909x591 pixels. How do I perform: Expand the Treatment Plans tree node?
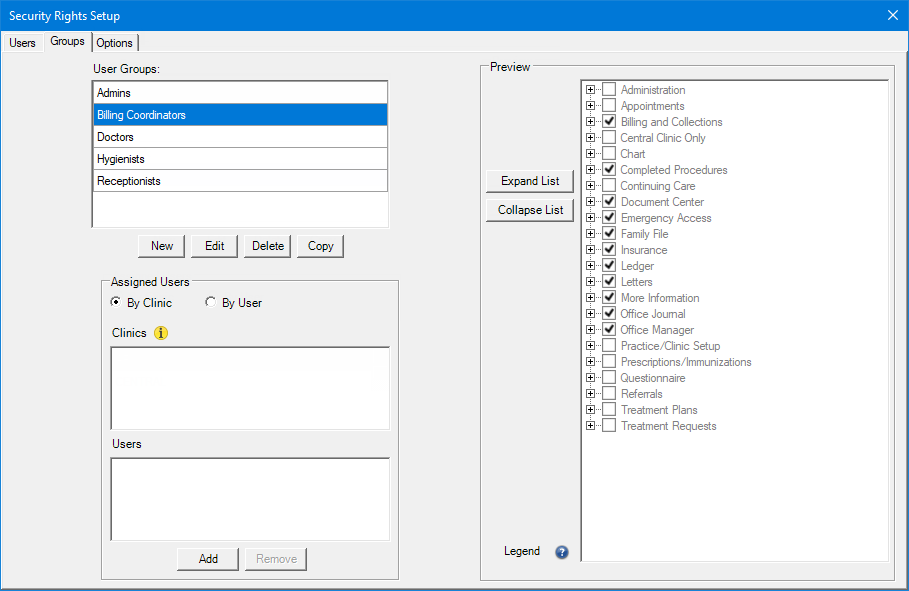[590, 410]
